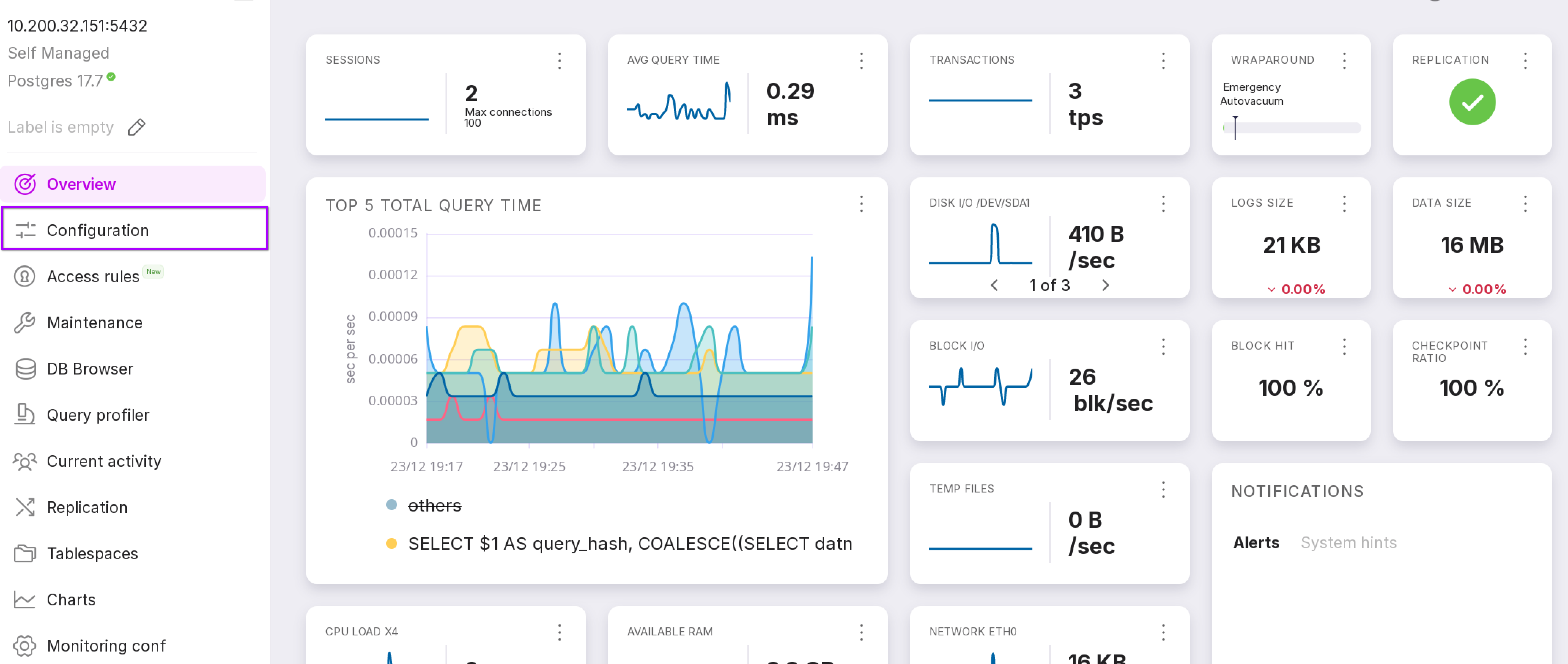Open the Sessions card three-dot menu
Image resolution: width=1568 pixels, height=664 pixels.
coord(559,60)
